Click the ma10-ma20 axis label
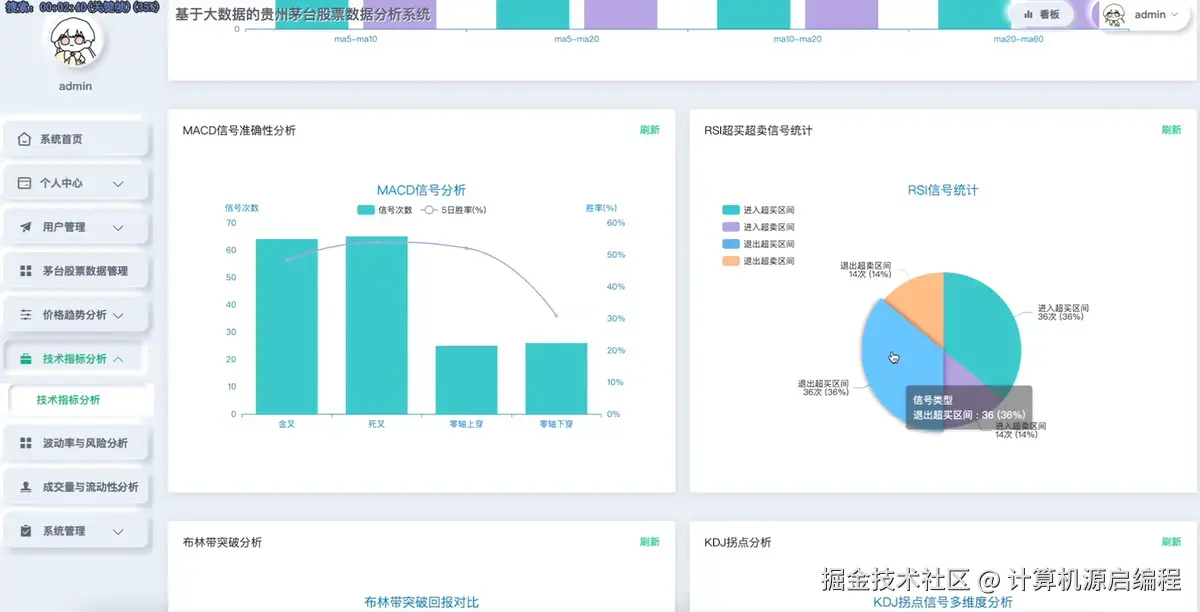The height and width of the screenshot is (612, 1200). point(797,39)
